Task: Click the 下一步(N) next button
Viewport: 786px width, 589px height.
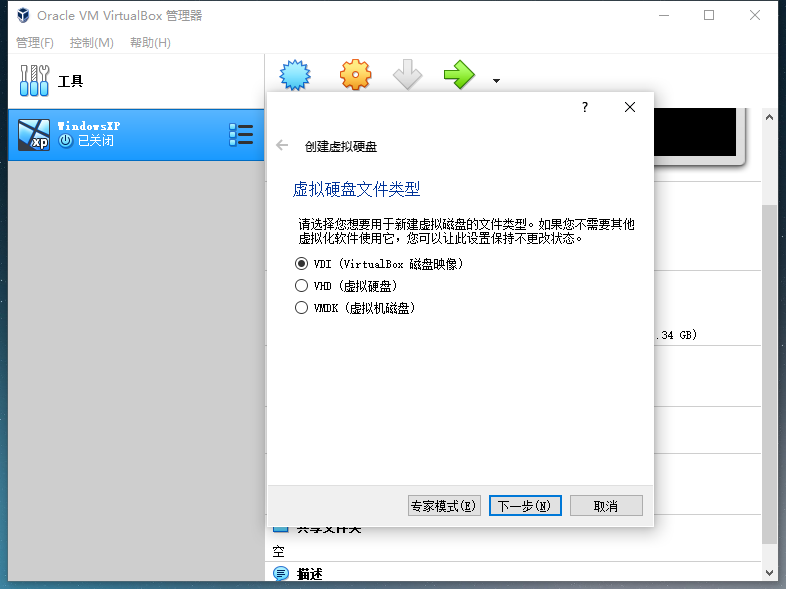Action: pos(525,506)
